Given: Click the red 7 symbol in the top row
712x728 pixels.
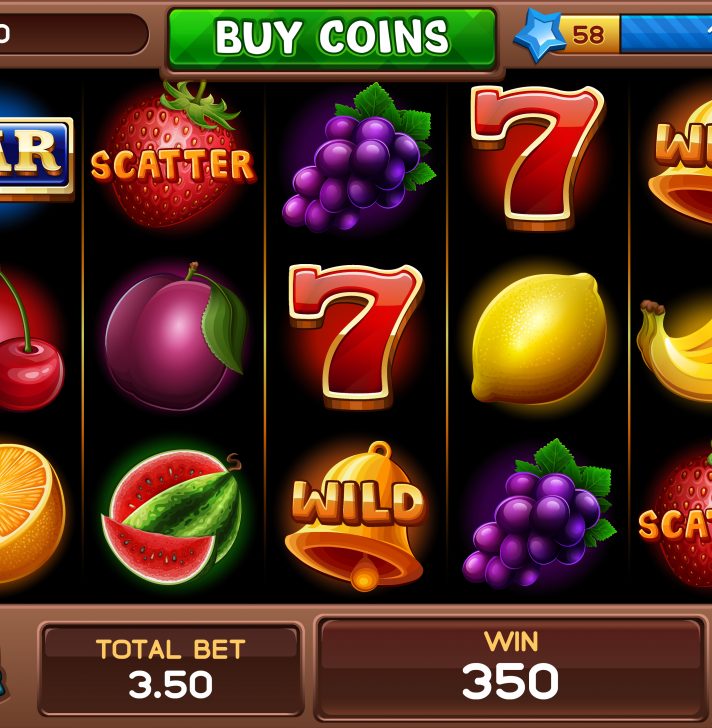Looking at the screenshot, I should point(537,158).
